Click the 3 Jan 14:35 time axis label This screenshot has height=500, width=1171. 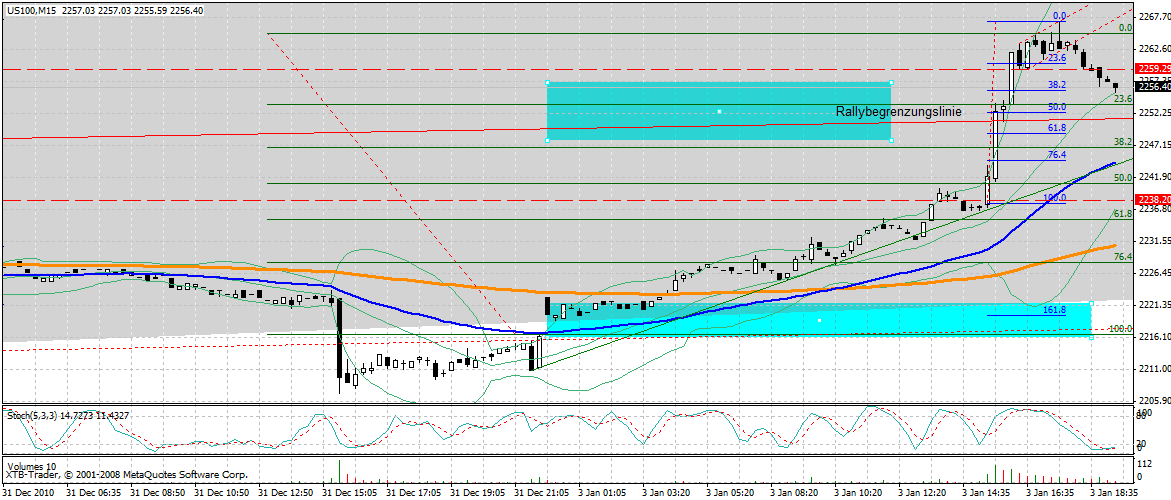[x=985, y=493]
